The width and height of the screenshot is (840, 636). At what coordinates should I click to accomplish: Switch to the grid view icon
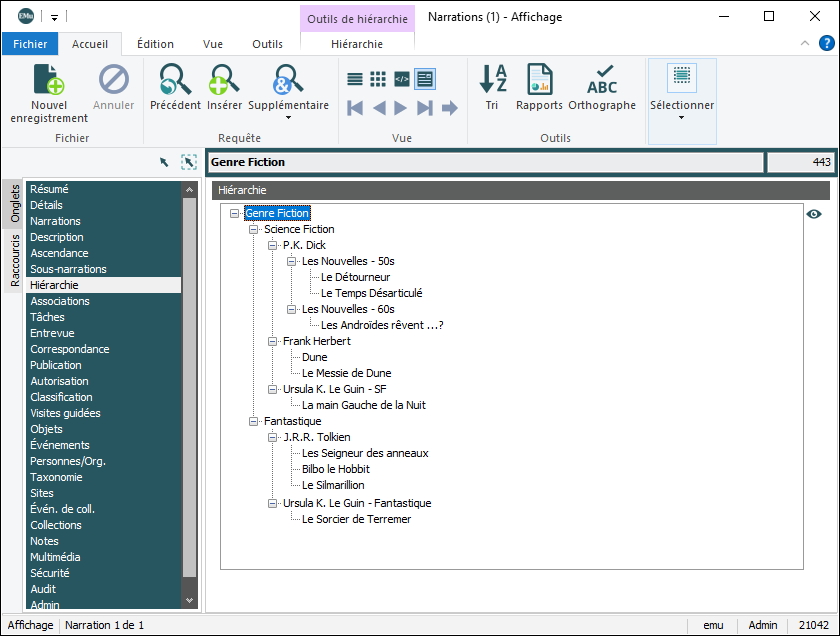pyautogui.click(x=378, y=79)
